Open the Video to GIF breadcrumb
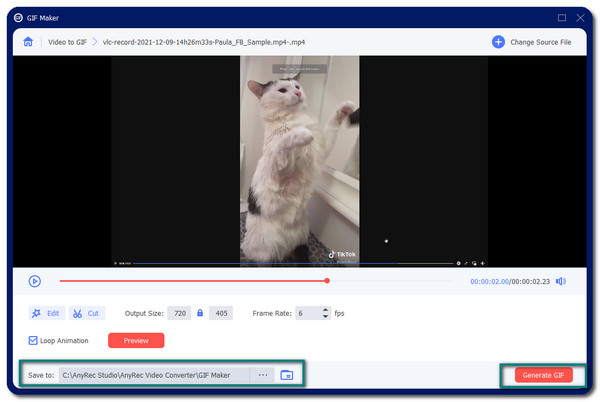600x402 pixels. 67,42
